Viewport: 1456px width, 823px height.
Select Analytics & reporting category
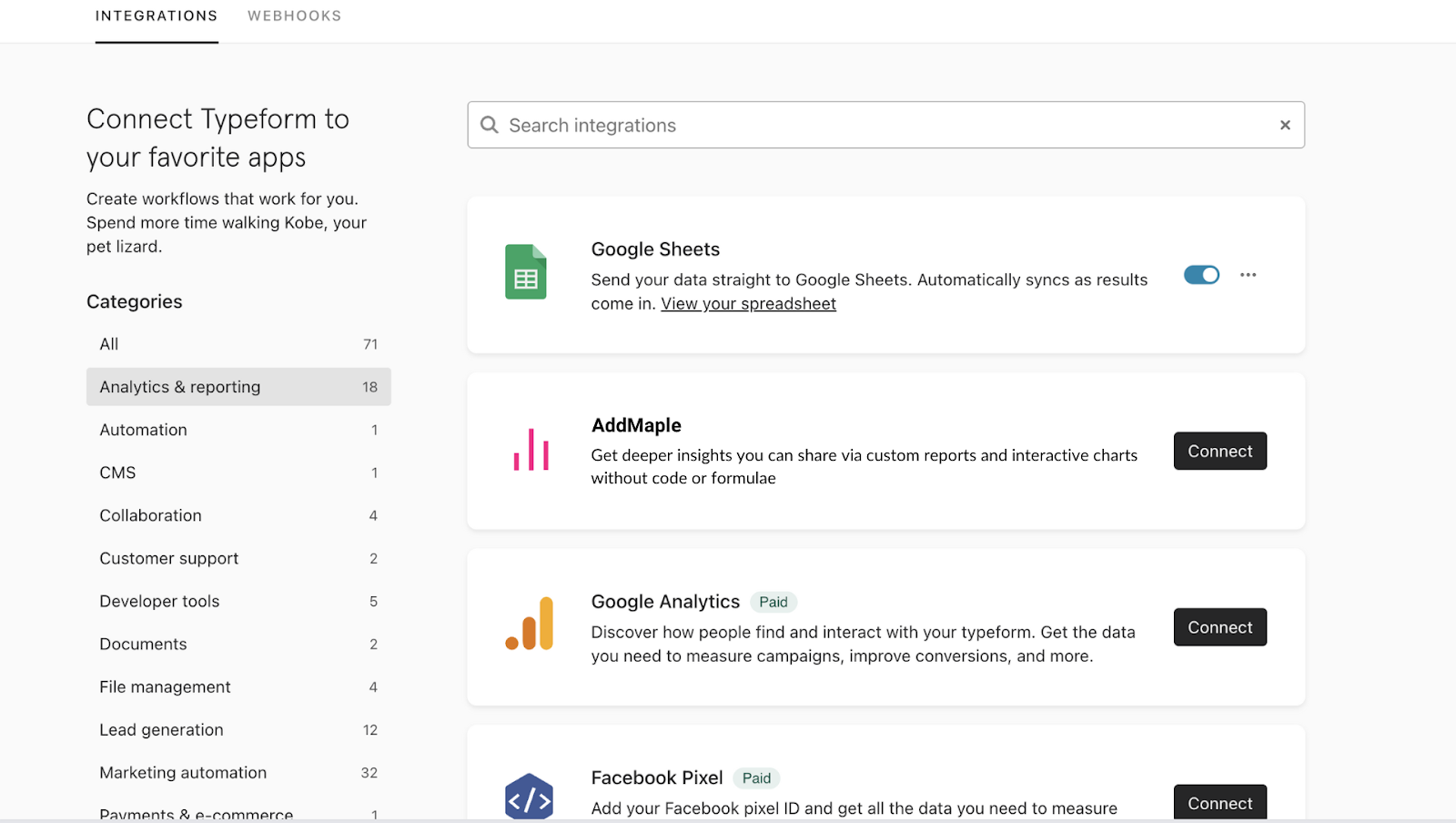(238, 387)
